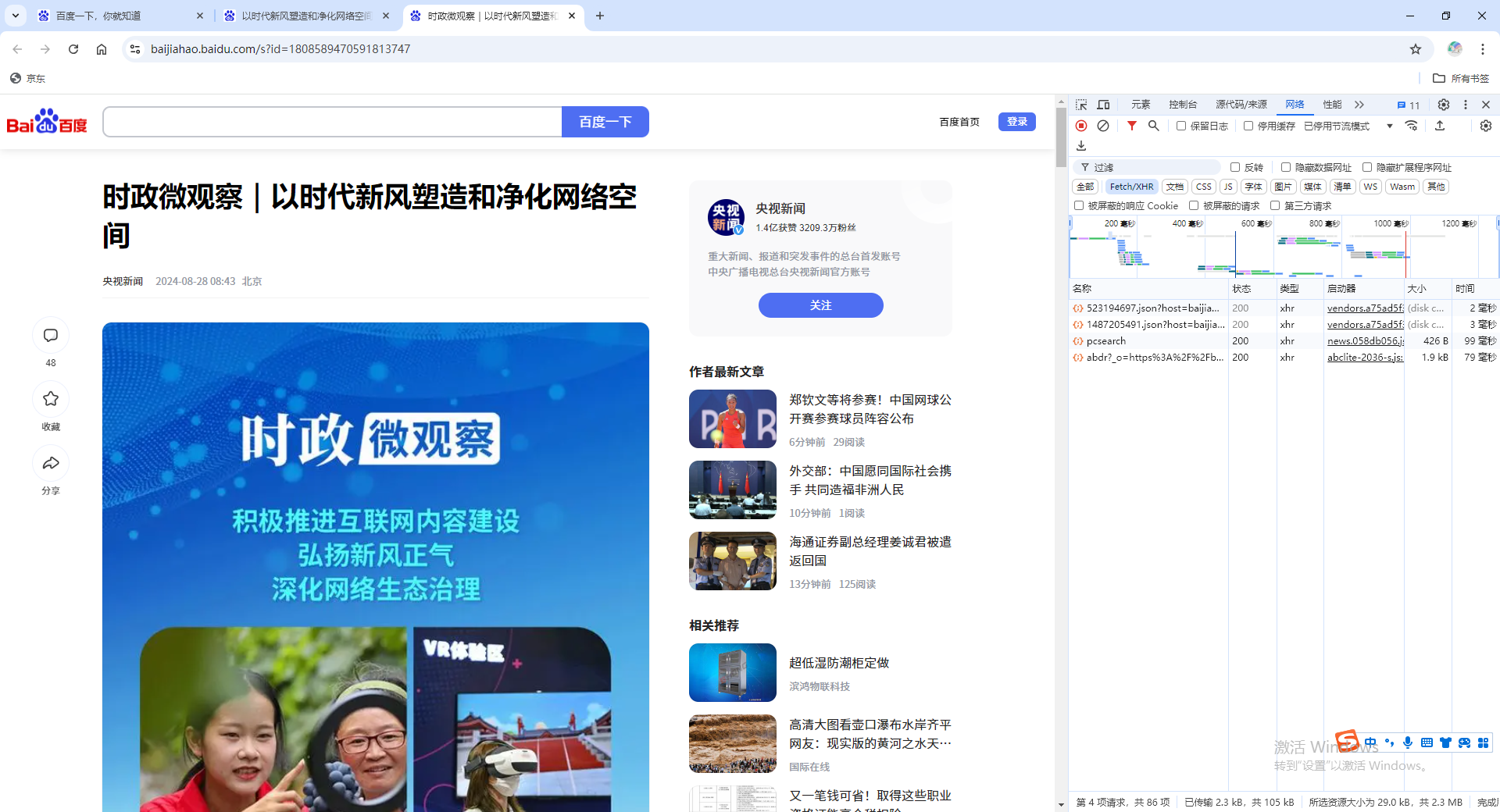The height and width of the screenshot is (812, 1500).
Task: Check the 被屏蔽的响应 Cookie checkbox
Action: click(1079, 205)
